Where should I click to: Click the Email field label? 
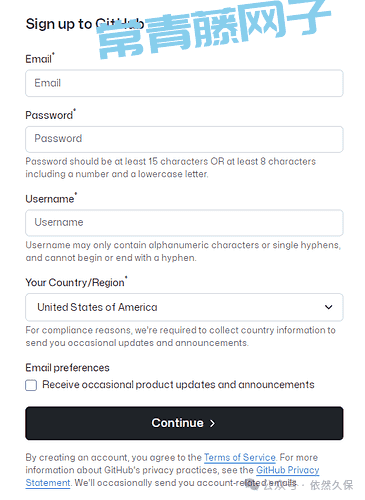[x=40, y=59]
